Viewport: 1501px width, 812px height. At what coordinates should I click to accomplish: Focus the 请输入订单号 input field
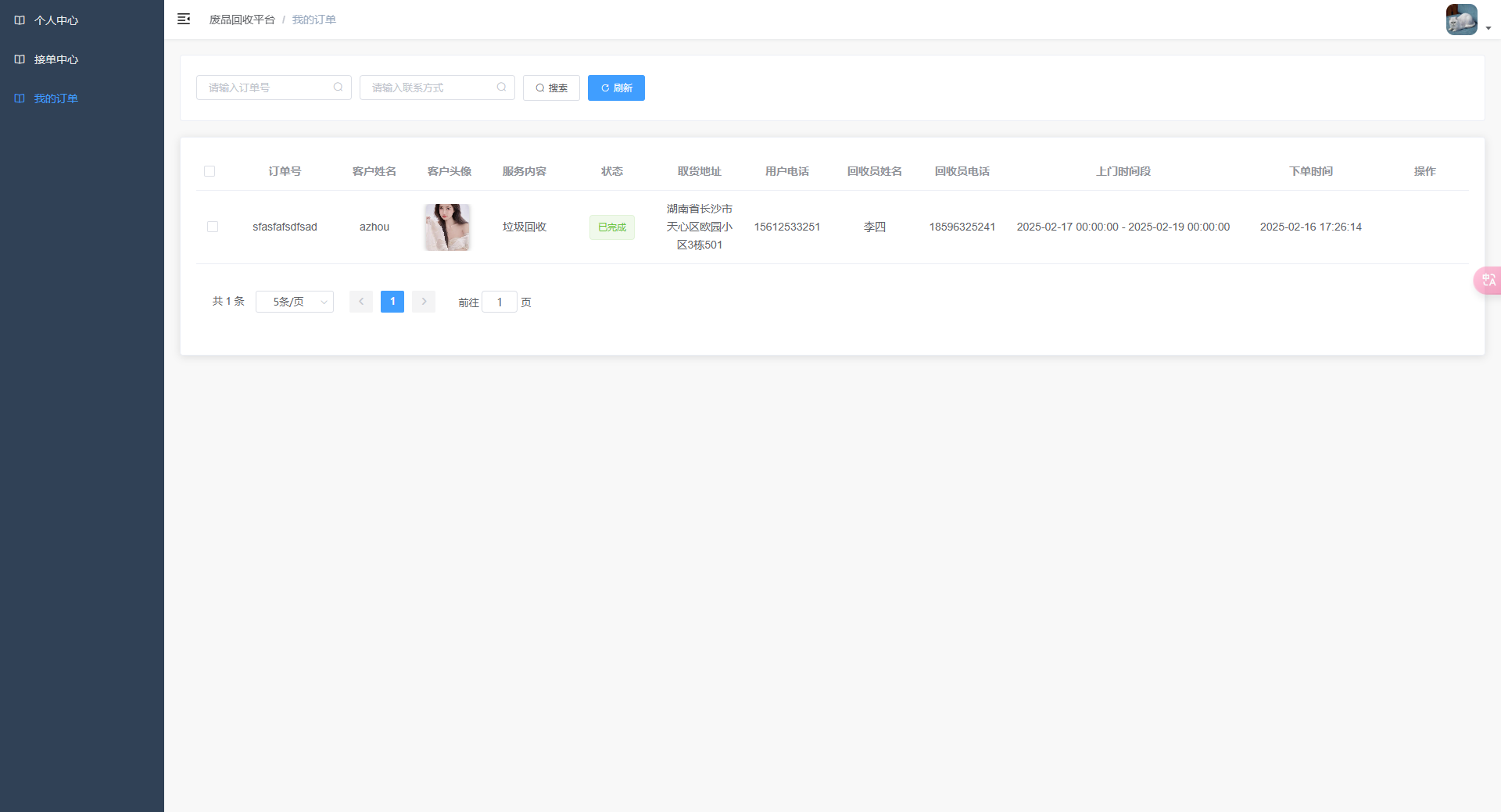274,88
